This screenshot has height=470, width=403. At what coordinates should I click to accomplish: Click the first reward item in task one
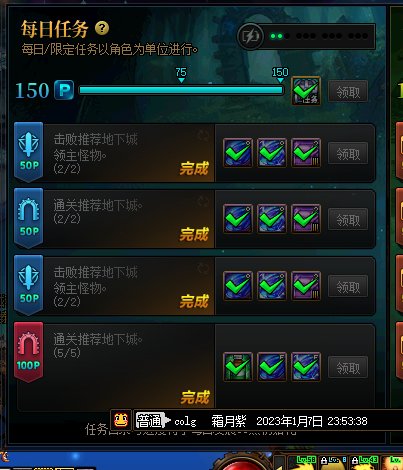(x=238, y=153)
